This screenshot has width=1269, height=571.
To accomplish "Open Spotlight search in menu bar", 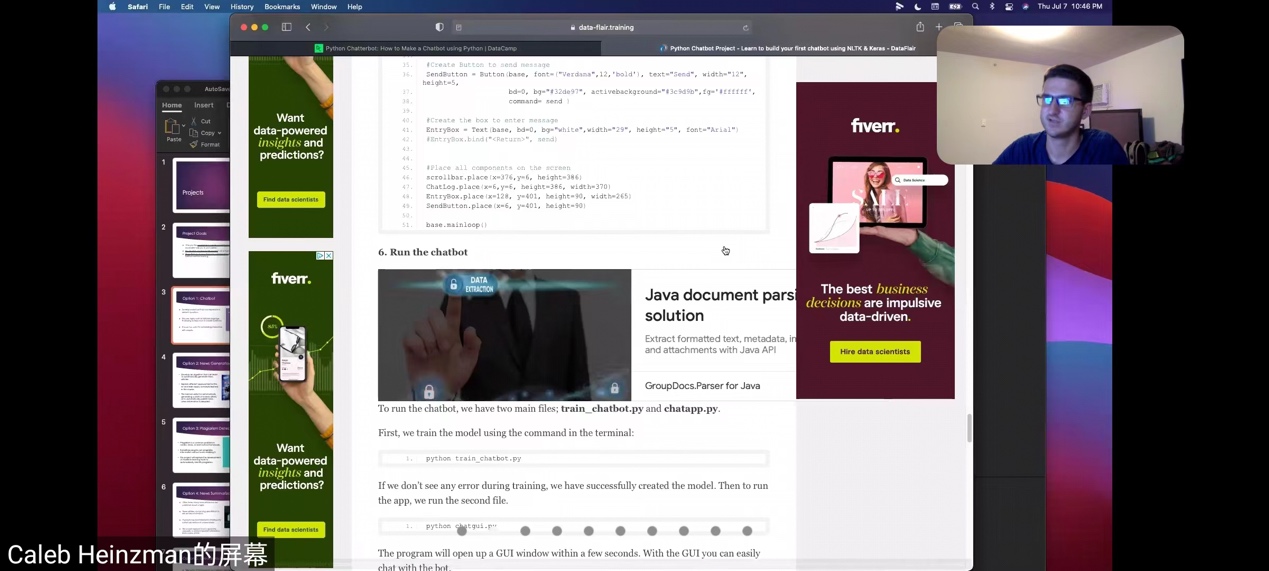I will (x=975, y=7).
